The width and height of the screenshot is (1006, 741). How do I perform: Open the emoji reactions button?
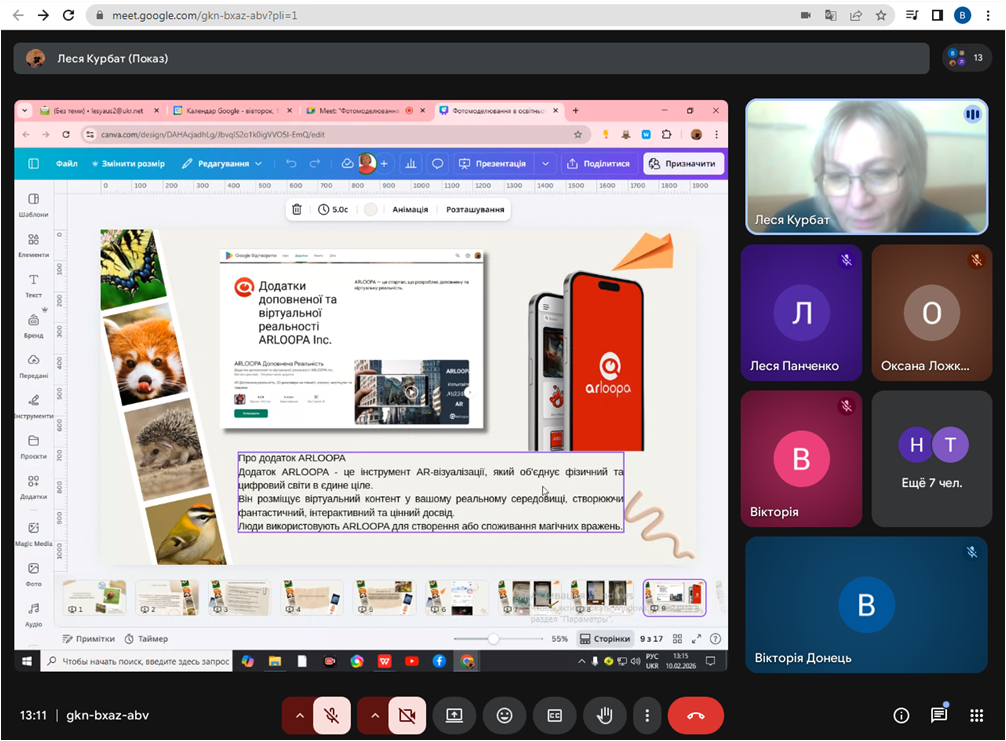point(504,716)
